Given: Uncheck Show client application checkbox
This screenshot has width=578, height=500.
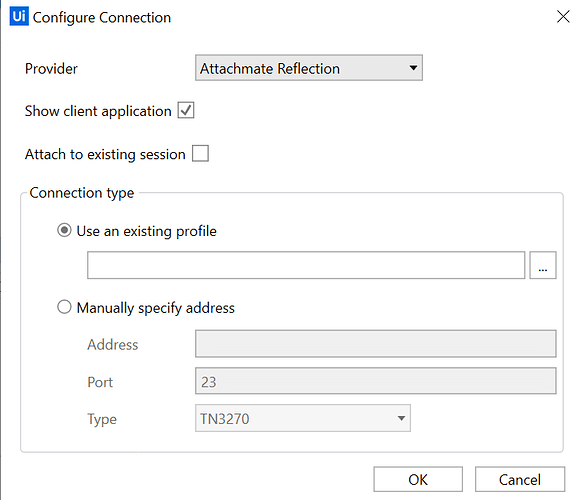Looking at the screenshot, I should (x=186, y=110).
